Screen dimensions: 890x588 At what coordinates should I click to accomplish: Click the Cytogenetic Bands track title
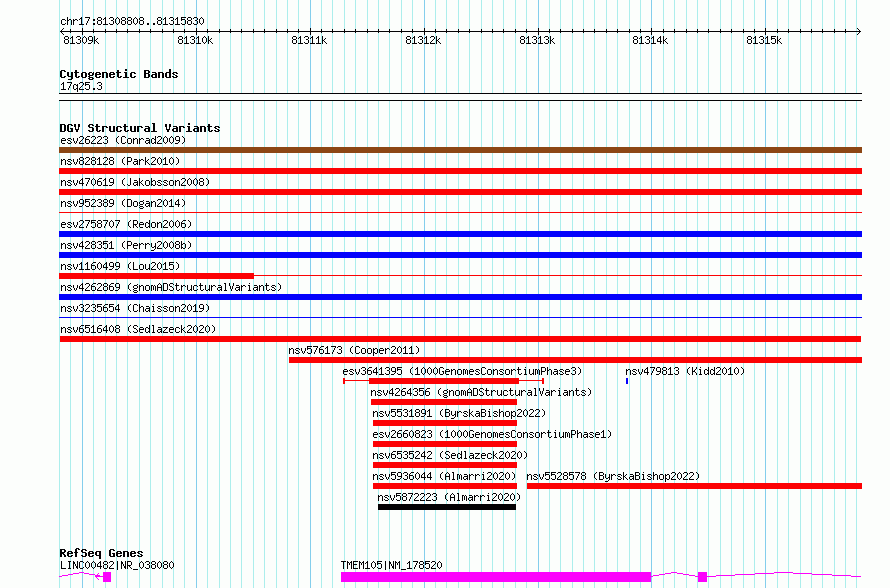[119, 74]
